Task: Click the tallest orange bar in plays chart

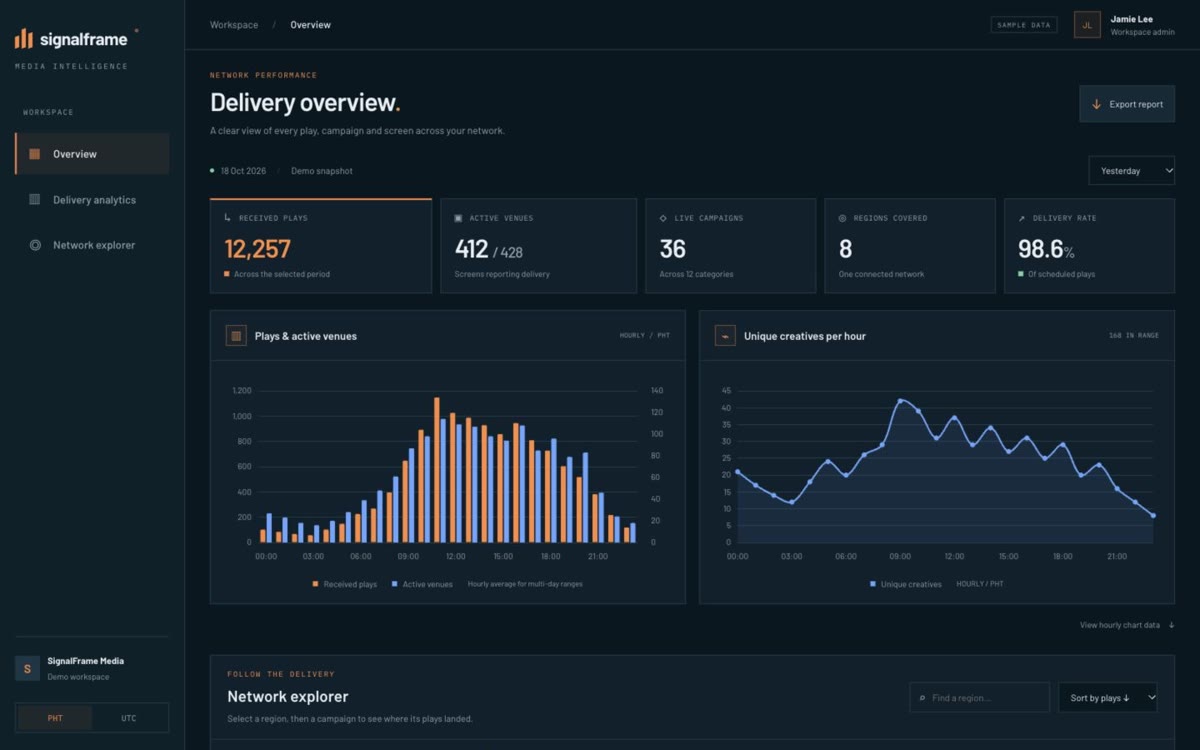Action: tap(437, 470)
